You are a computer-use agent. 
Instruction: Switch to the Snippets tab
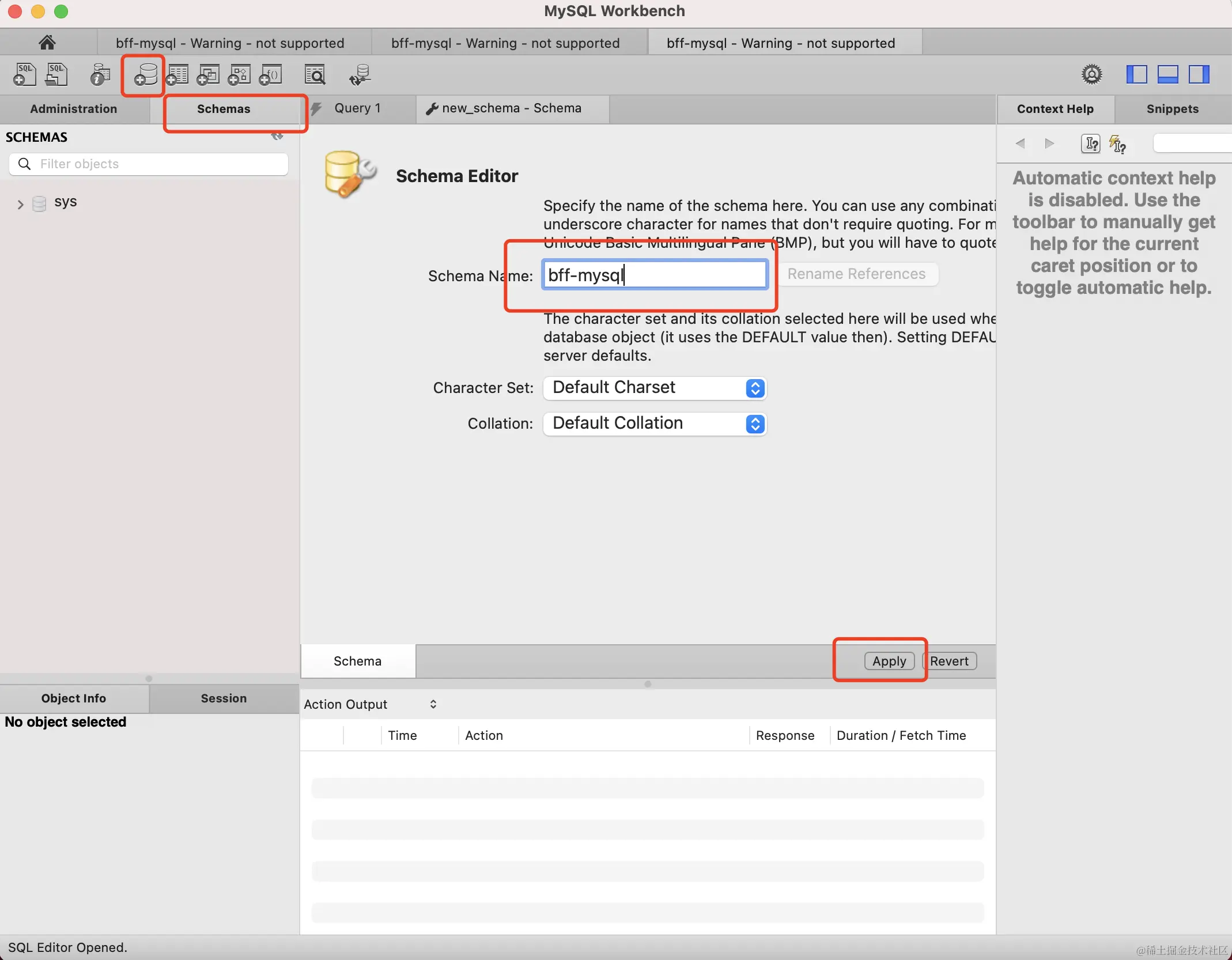click(x=1171, y=109)
